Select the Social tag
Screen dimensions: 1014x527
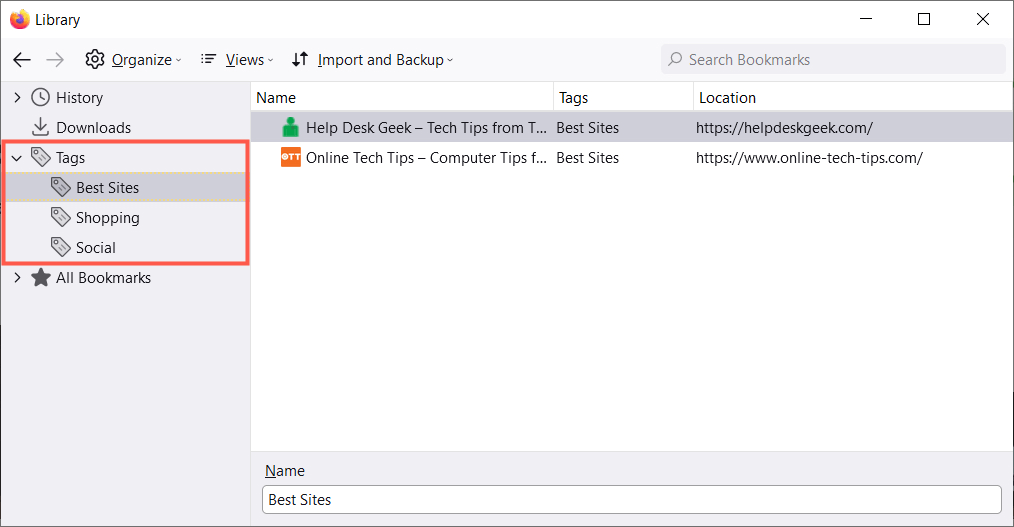pyautogui.click(x=95, y=248)
